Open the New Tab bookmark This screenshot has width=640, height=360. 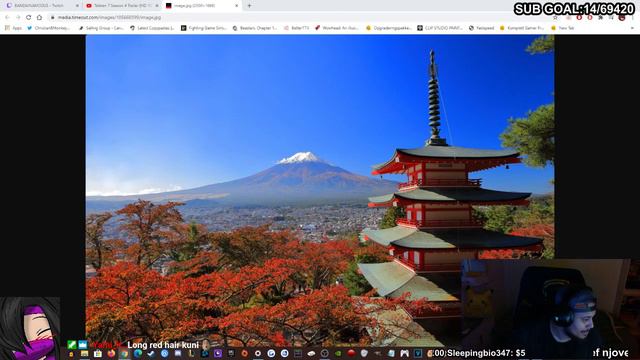pos(562,28)
